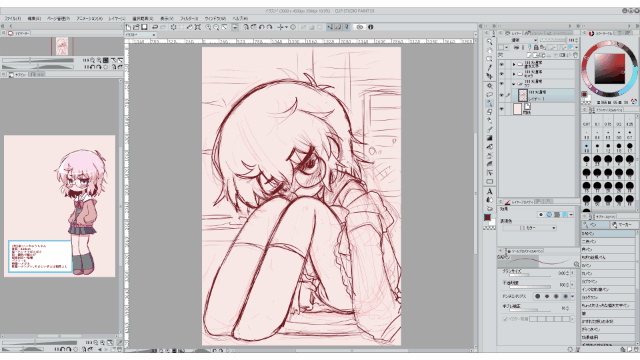Screen dimensions: 640x360
Task: Toggle visibility of the third (expanded) layer folder
Action: pos(502,83)
